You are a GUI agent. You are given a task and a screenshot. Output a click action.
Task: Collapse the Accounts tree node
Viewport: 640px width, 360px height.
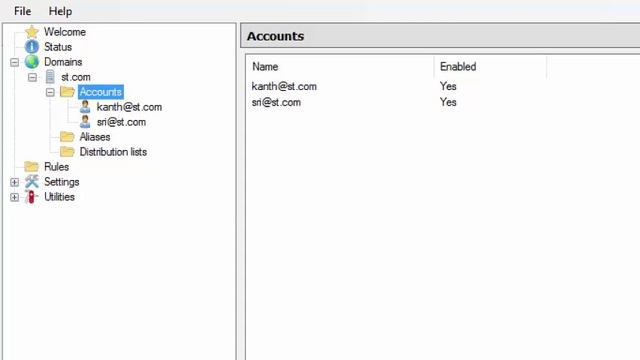click(50, 92)
